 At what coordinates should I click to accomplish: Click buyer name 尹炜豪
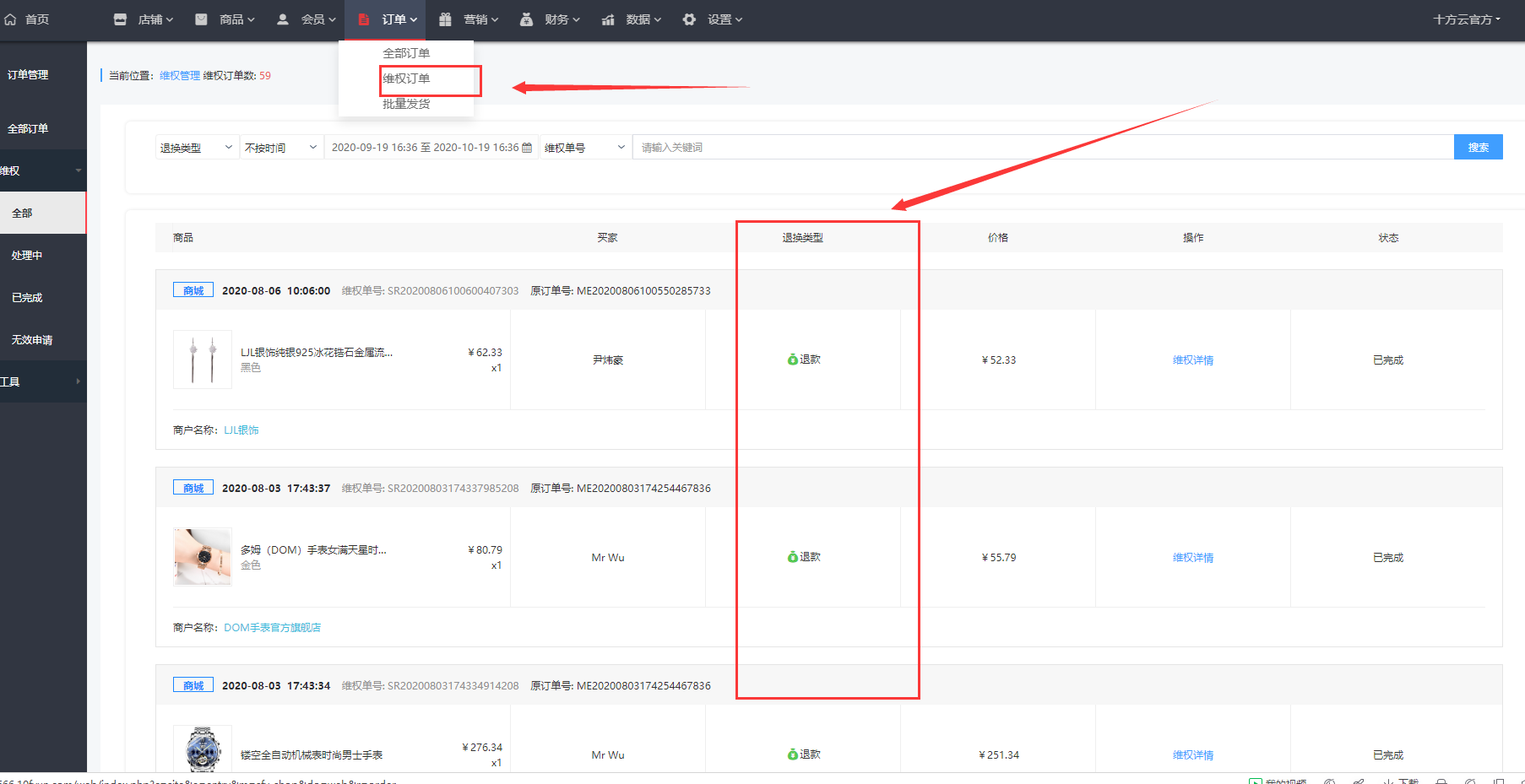click(x=608, y=360)
